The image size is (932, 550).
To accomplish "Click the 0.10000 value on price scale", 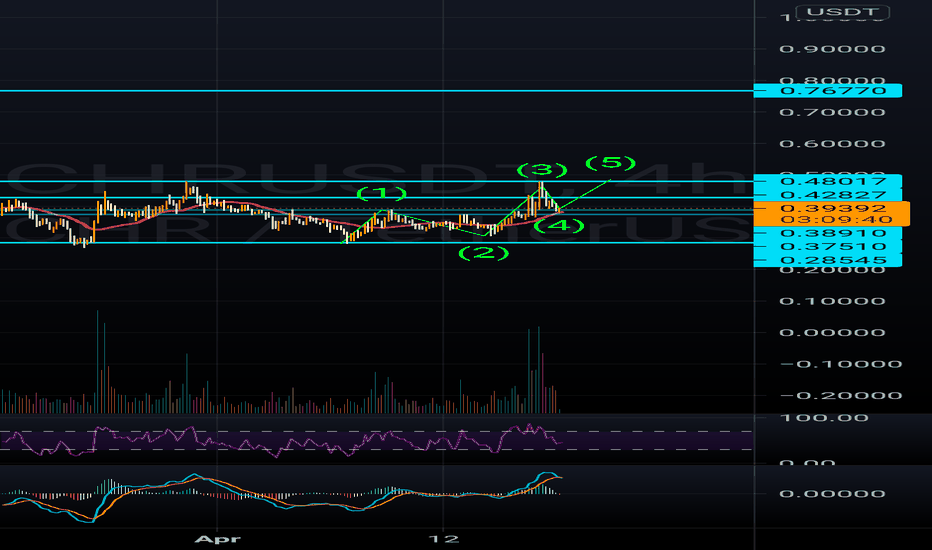I will [x=832, y=301].
